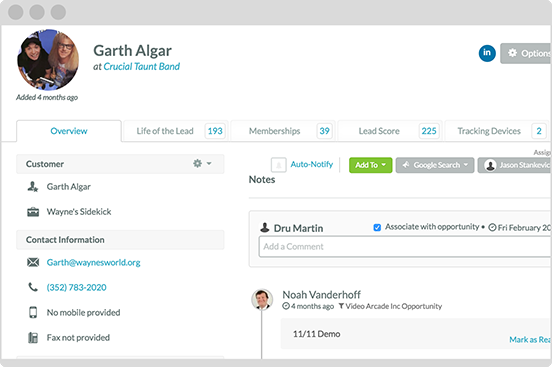
Task: Open Noah Vanderhoff's avatar thumbnail
Action: pos(262,299)
